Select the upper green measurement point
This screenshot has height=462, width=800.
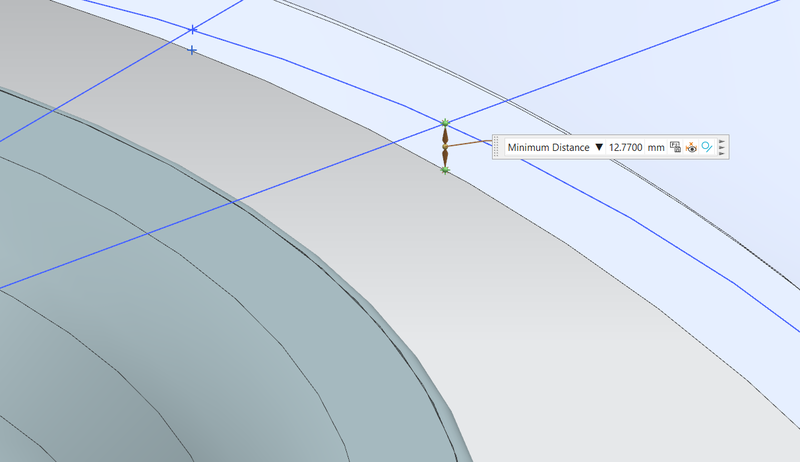pyautogui.click(x=445, y=123)
